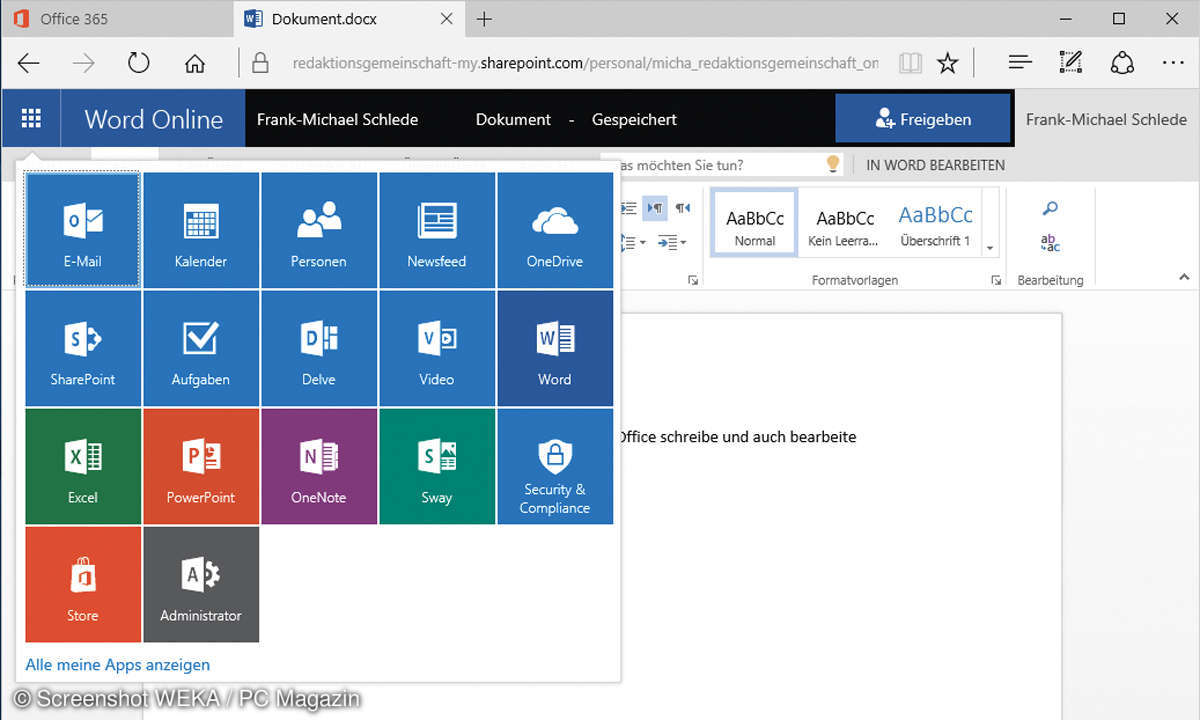Viewport: 1200px width, 720px height.
Task: Close the app launcher waffle icon
Action: coord(31,119)
